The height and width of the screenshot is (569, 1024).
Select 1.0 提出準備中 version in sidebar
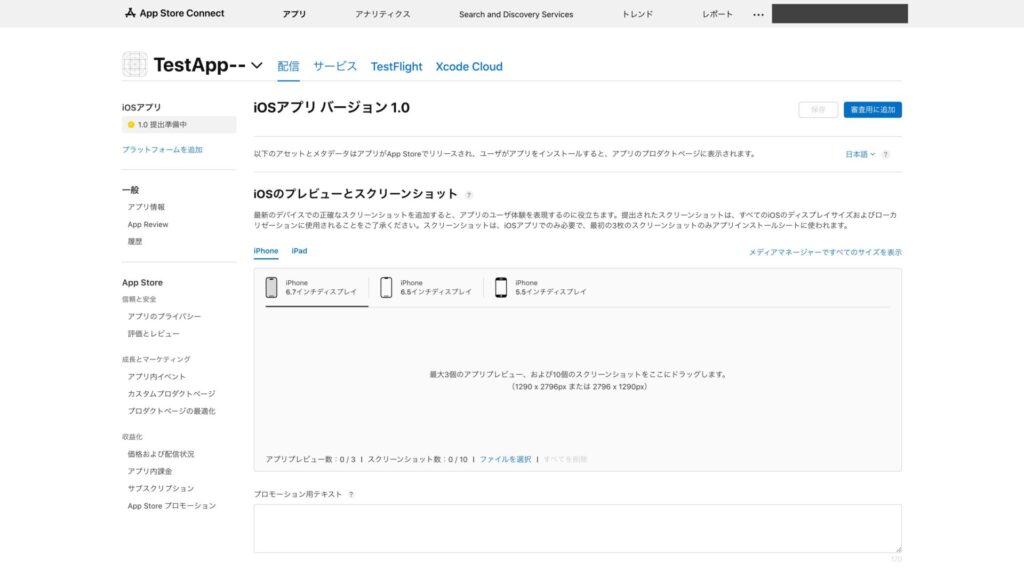(179, 125)
